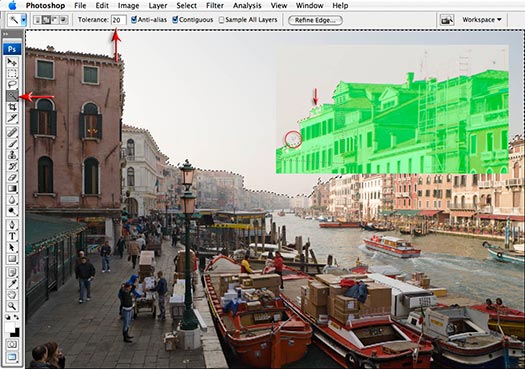Screen dimensions: 525x369
Task: Select the Notes tool
Action: pyautogui.click(x=12, y=272)
